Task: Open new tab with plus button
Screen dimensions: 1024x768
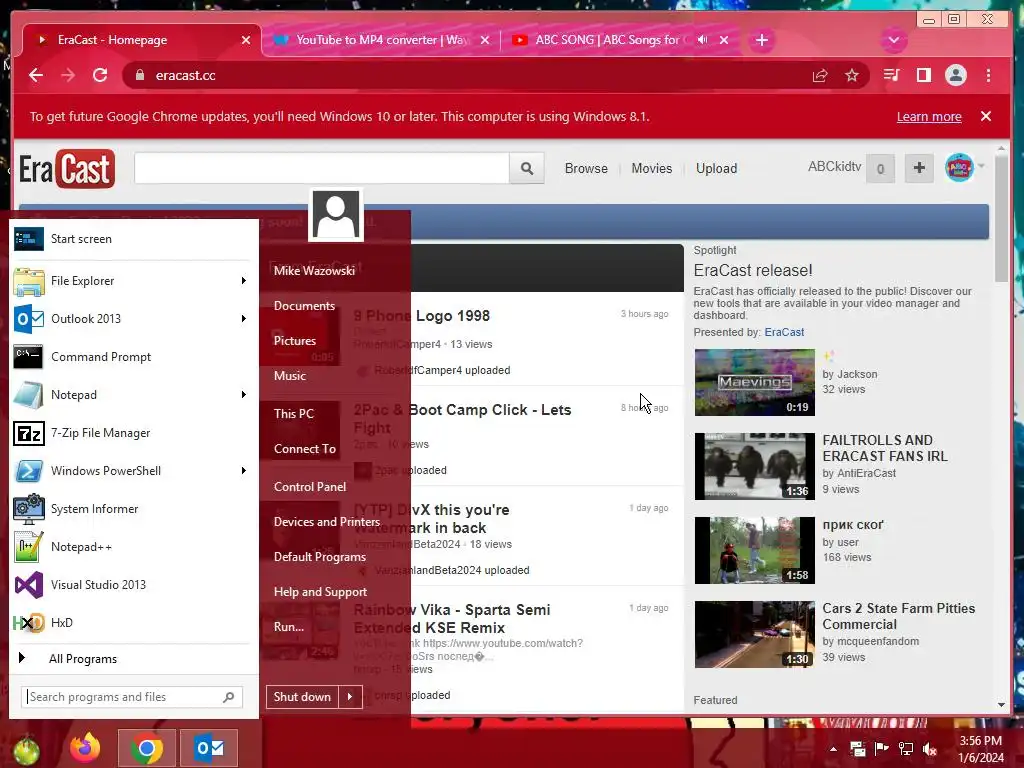Action: pyautogui.click(x=761, y=40)
